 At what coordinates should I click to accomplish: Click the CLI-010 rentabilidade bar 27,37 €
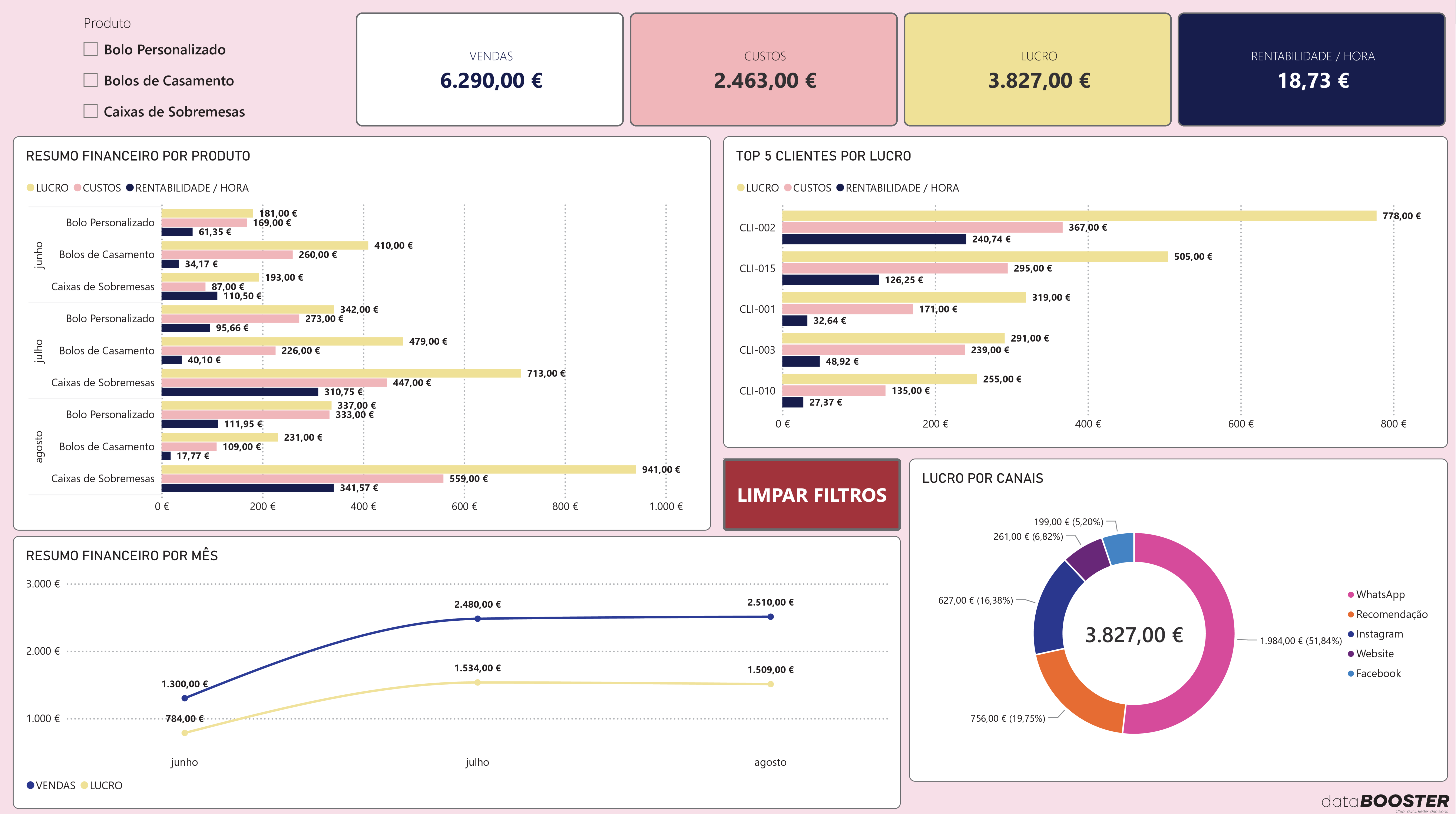click(792, 402)
